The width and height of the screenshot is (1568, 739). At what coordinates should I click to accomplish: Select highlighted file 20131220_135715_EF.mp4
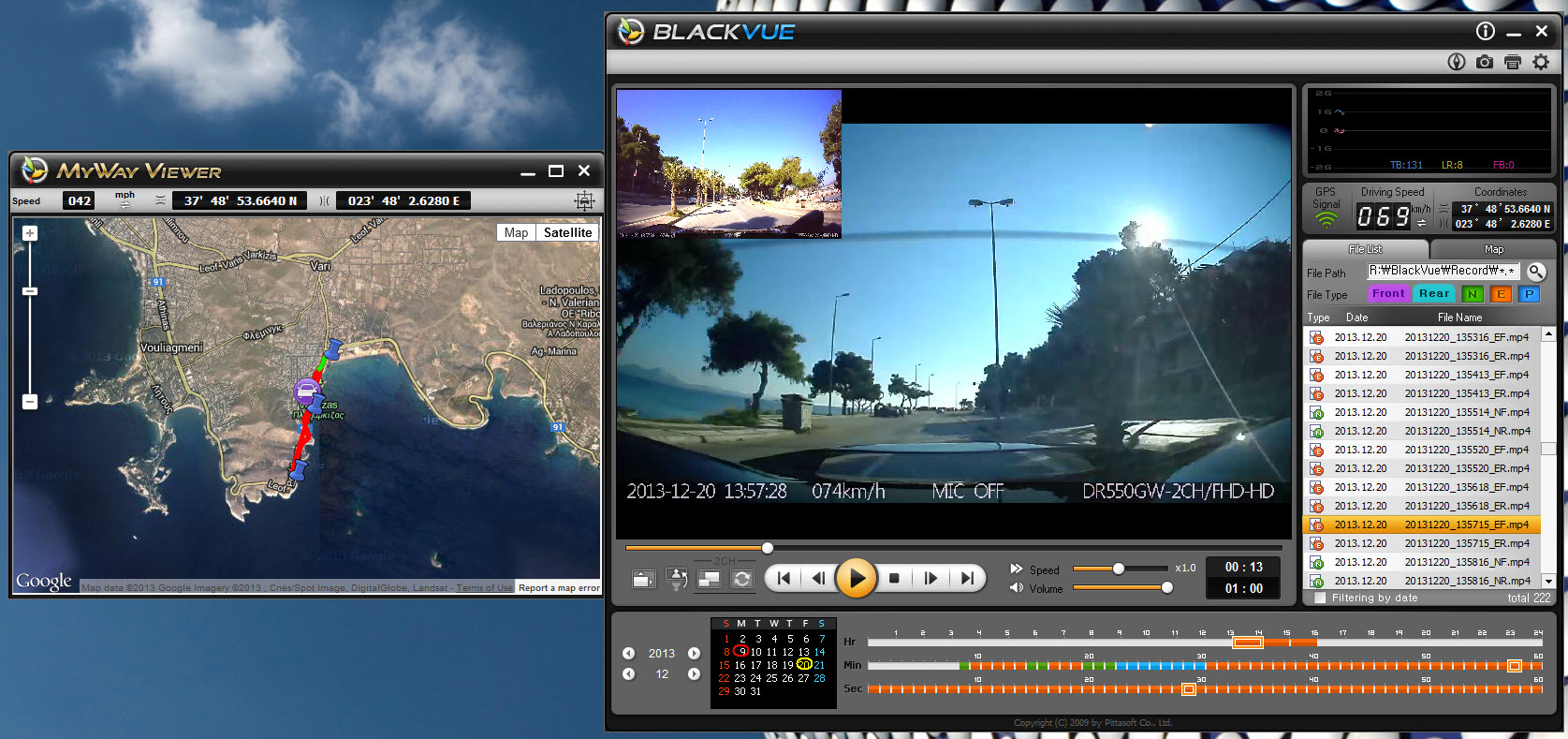[x=1422, y=525]
